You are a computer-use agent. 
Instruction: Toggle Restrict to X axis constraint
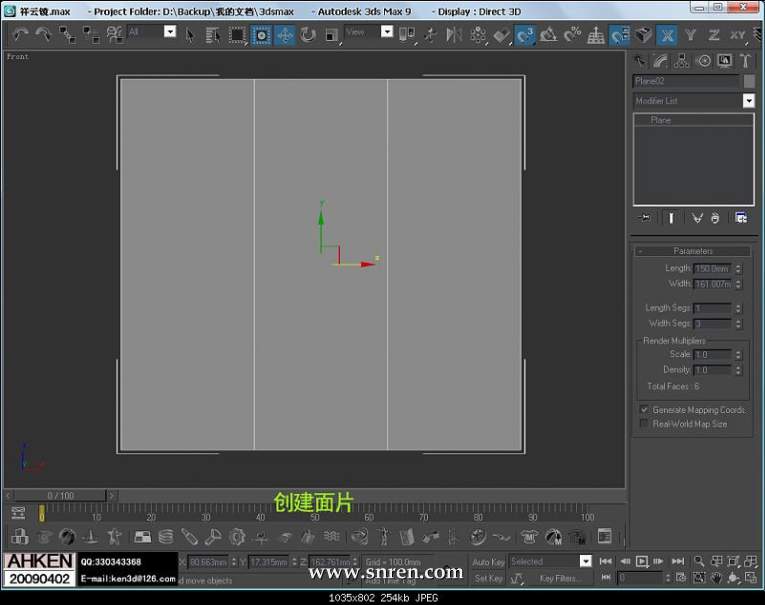667,35
